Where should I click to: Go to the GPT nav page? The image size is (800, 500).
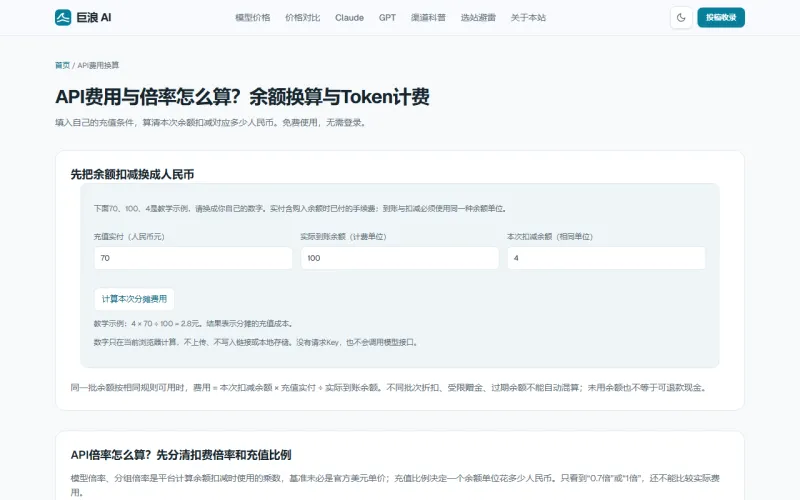(387, 17)
